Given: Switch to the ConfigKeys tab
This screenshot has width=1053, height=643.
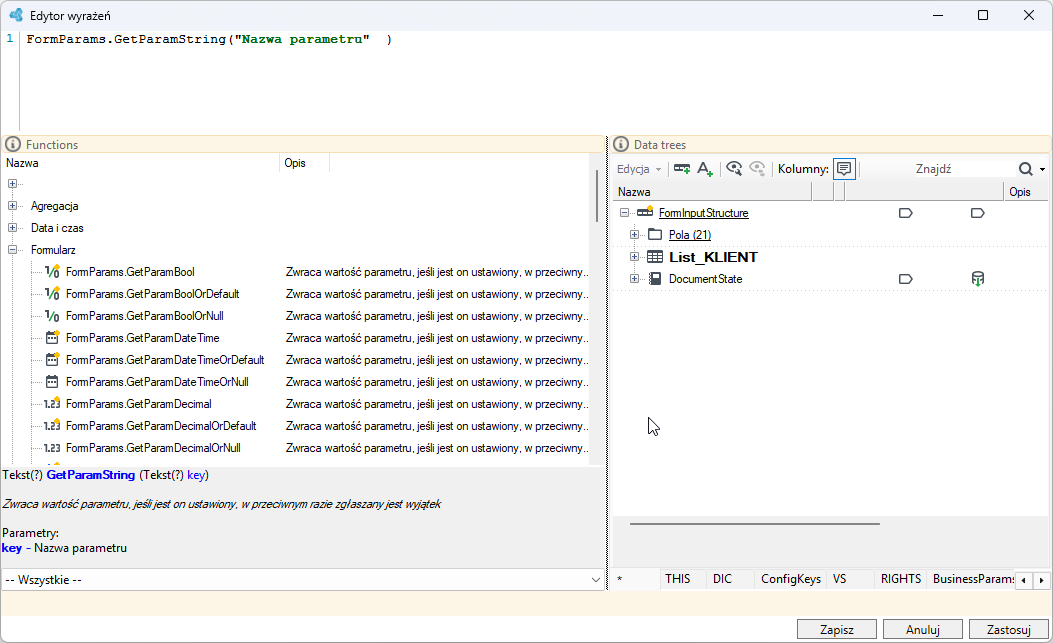Looking at the screenshot, I should click(790, 579).
